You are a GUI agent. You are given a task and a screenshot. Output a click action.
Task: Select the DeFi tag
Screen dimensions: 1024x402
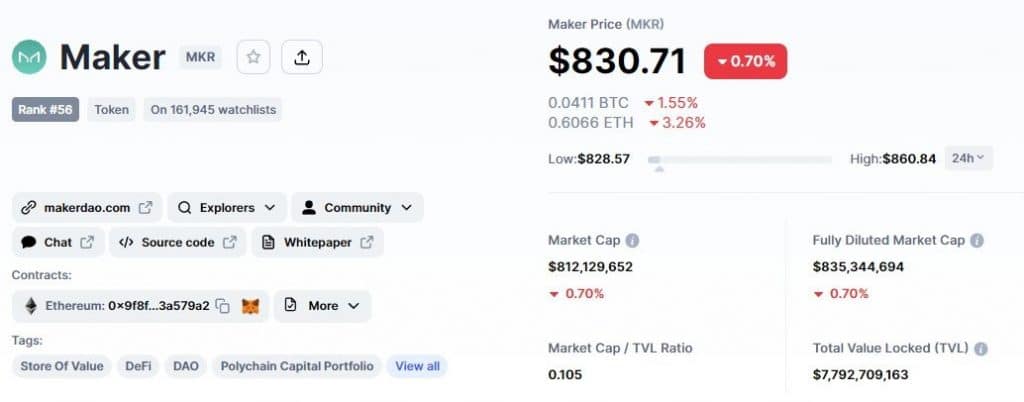coord(138,366)
